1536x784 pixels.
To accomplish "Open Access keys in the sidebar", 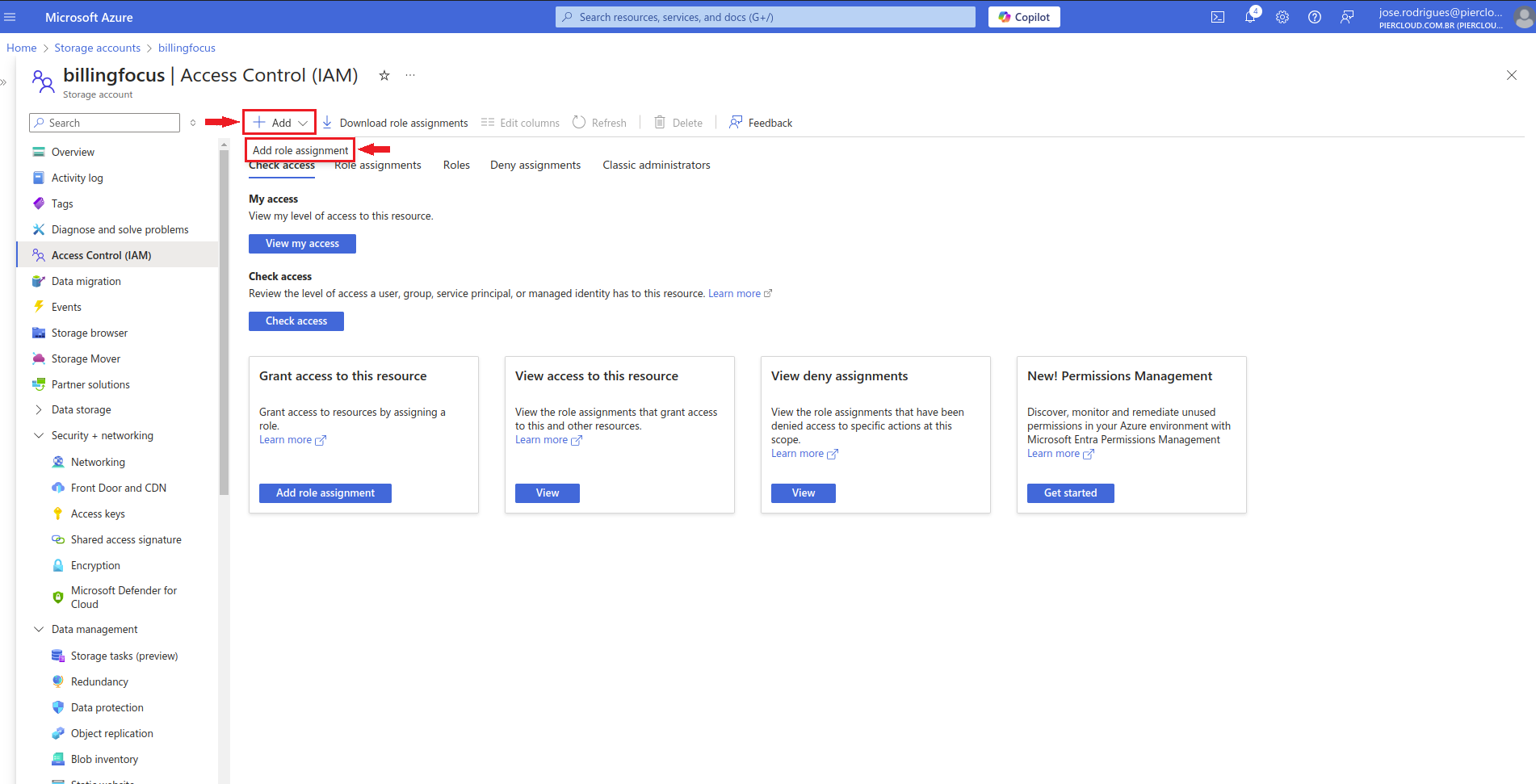I will 98,514.
